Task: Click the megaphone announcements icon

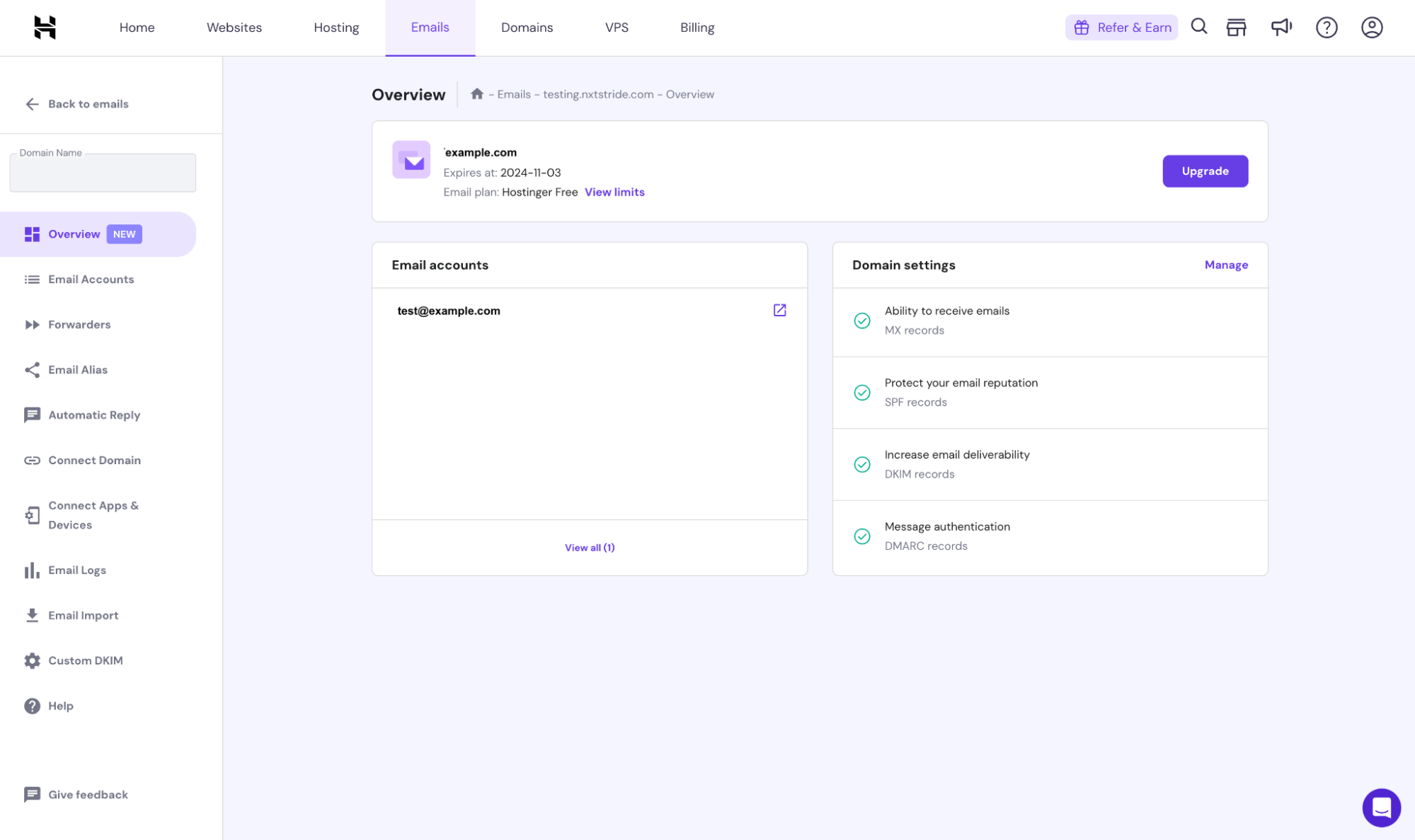Action: coord(1281,27)
